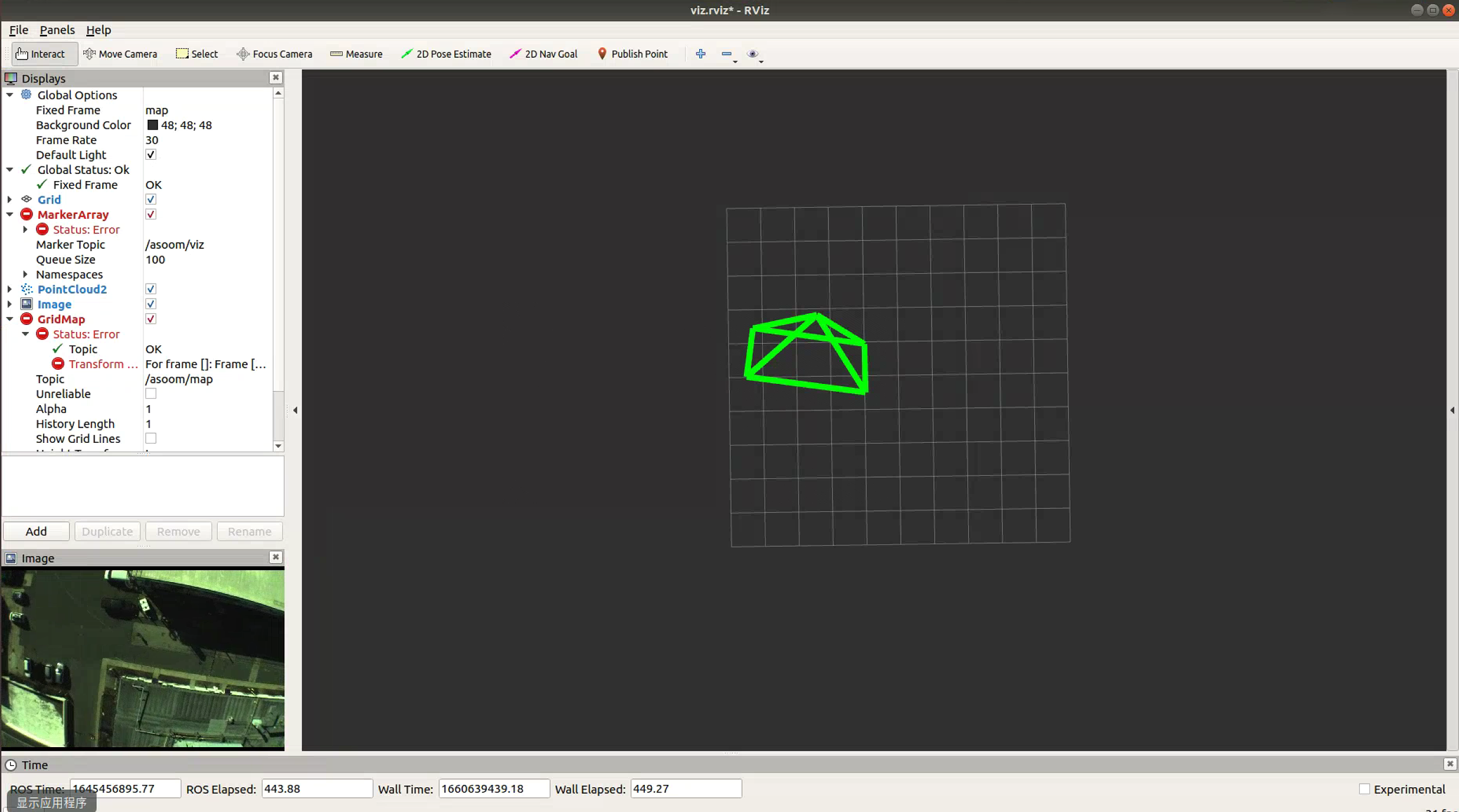The height and width of the screenshot is (812, 1459).
Task: Open the Panels menu
Action: [57, 29]
